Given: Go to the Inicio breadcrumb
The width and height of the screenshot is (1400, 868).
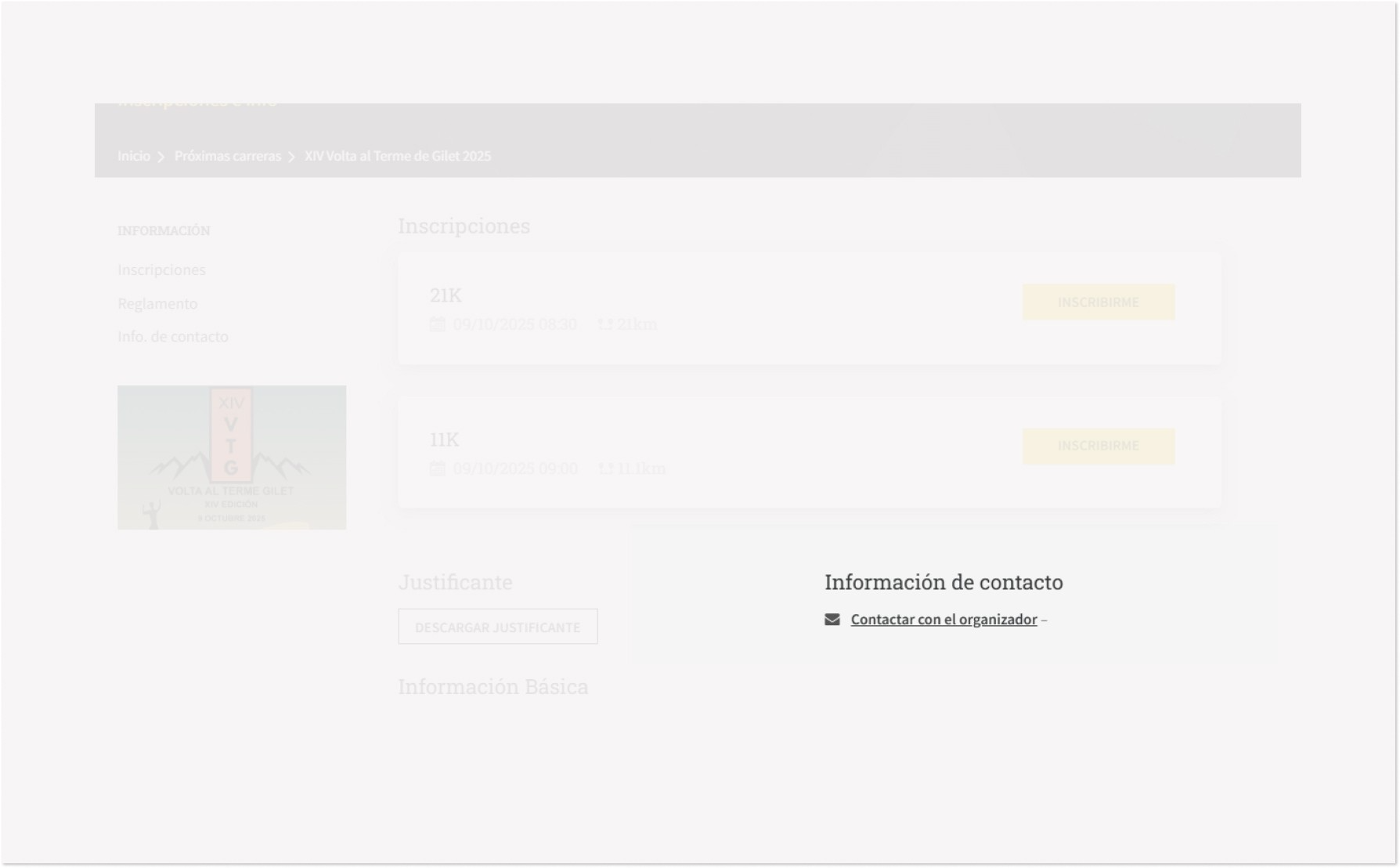Looking at the screenshot, I should click(134, 156).
